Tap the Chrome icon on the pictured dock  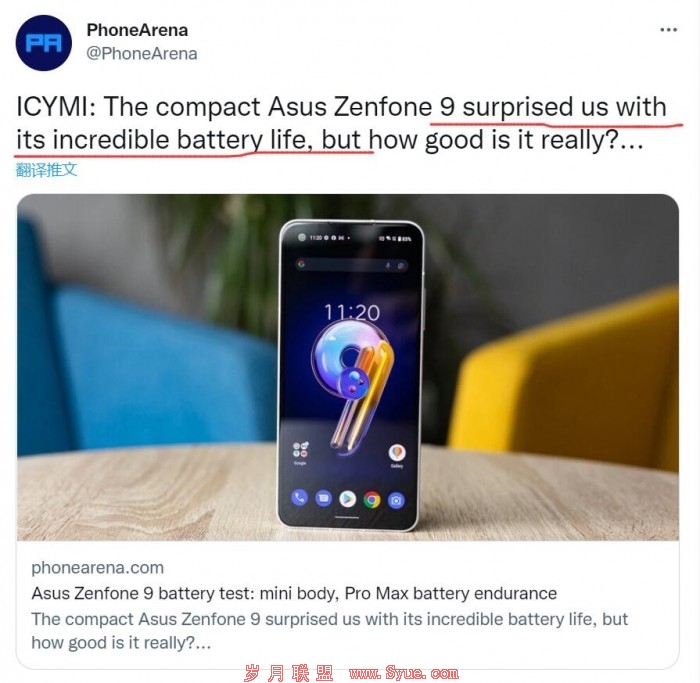pos(372,500)
